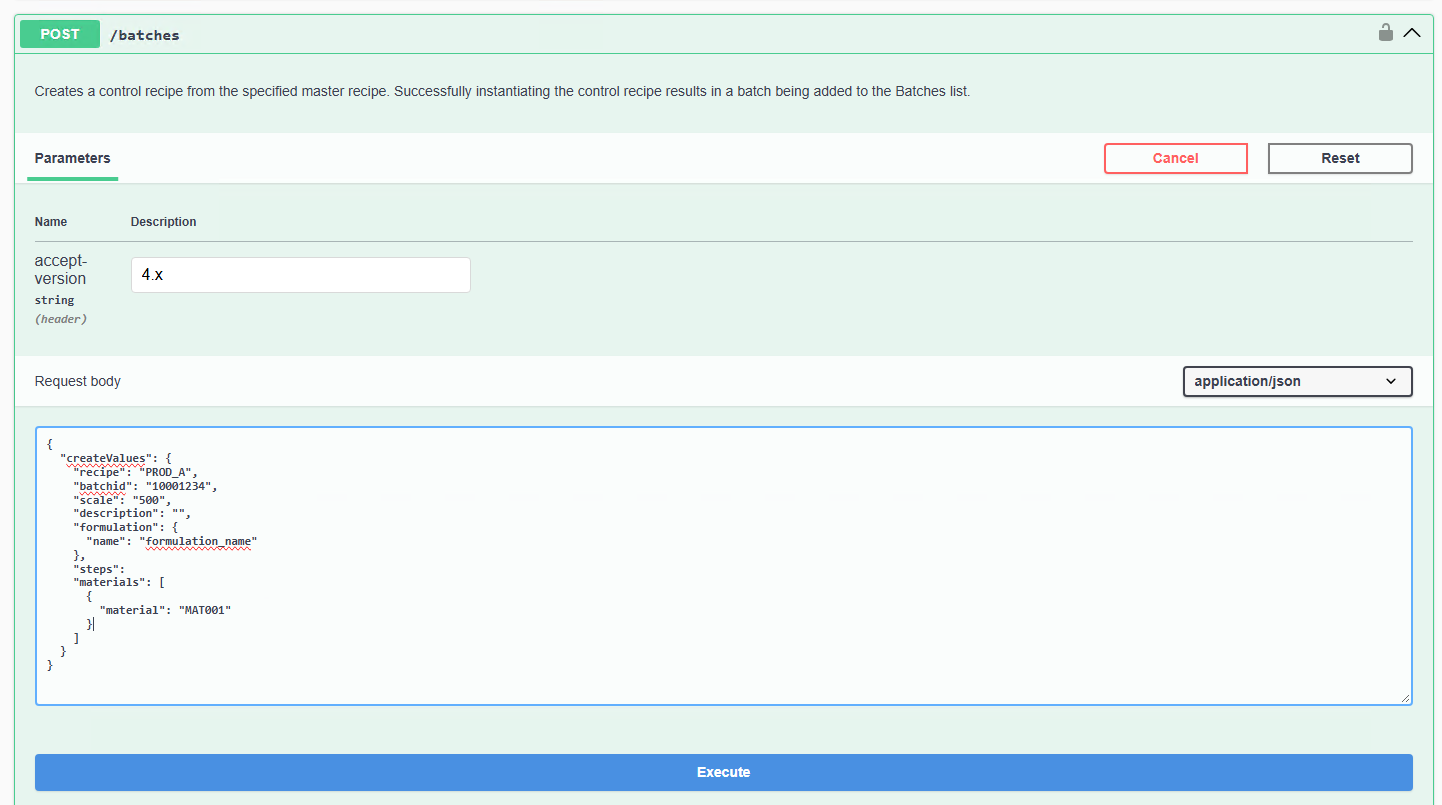
Task: Click the "scale": "500" line
Action: [123, 500]
